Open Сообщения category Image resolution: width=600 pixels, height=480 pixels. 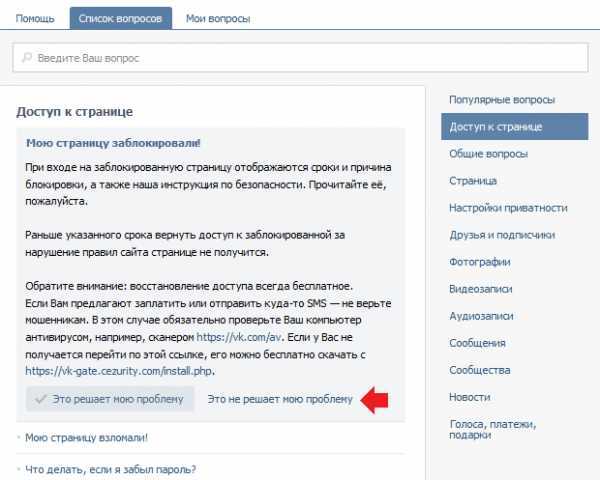477,343
